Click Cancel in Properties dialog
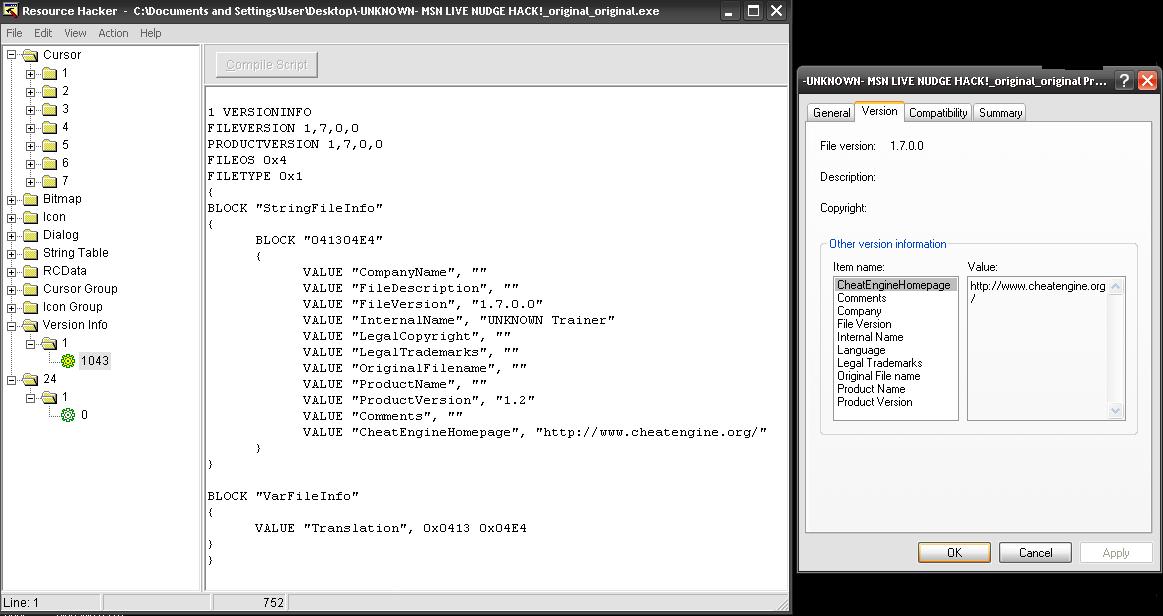1163x616 pixels. (x=1035, y=552)
